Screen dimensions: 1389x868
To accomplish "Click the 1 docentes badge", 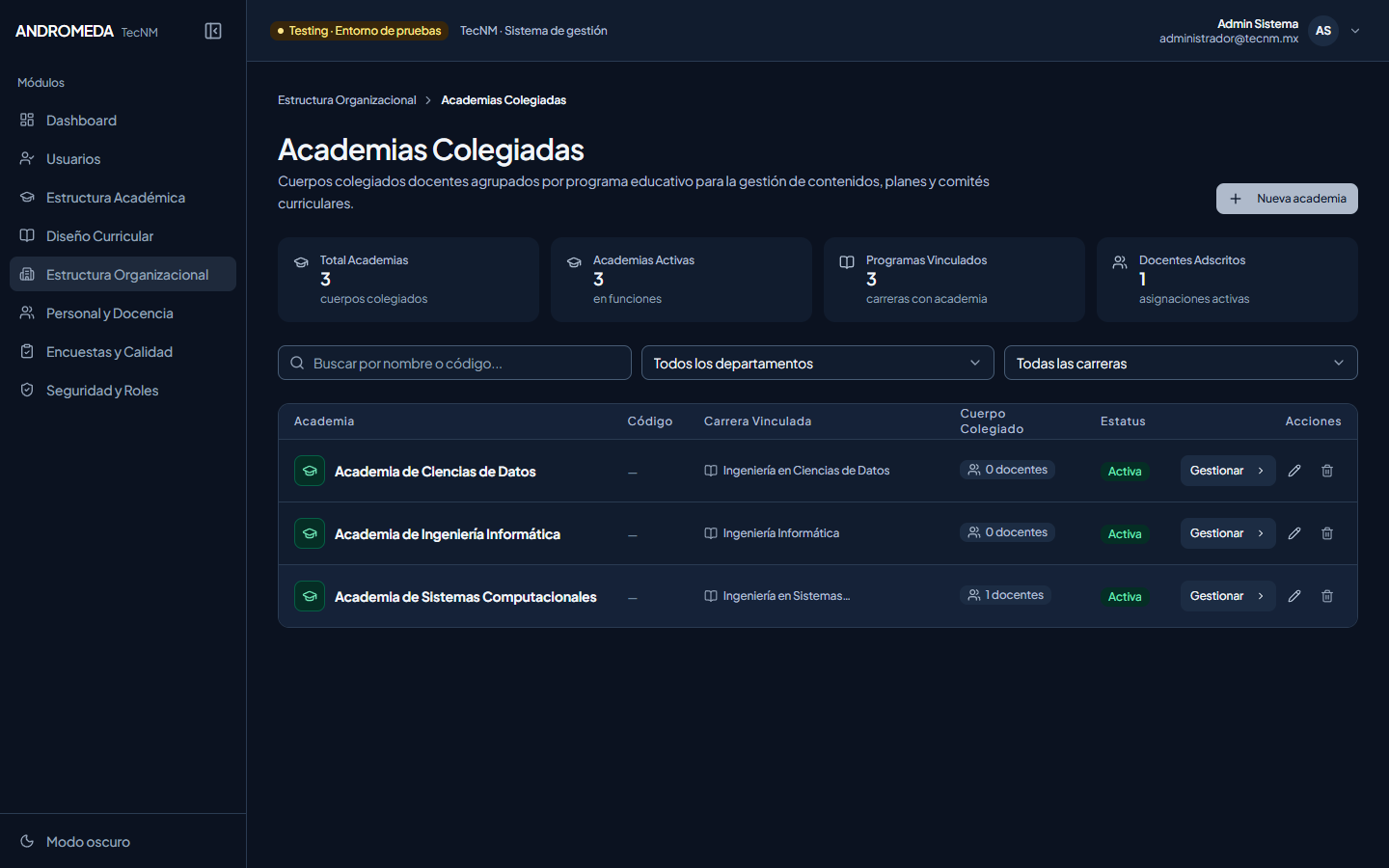I will click(1005, 595).
